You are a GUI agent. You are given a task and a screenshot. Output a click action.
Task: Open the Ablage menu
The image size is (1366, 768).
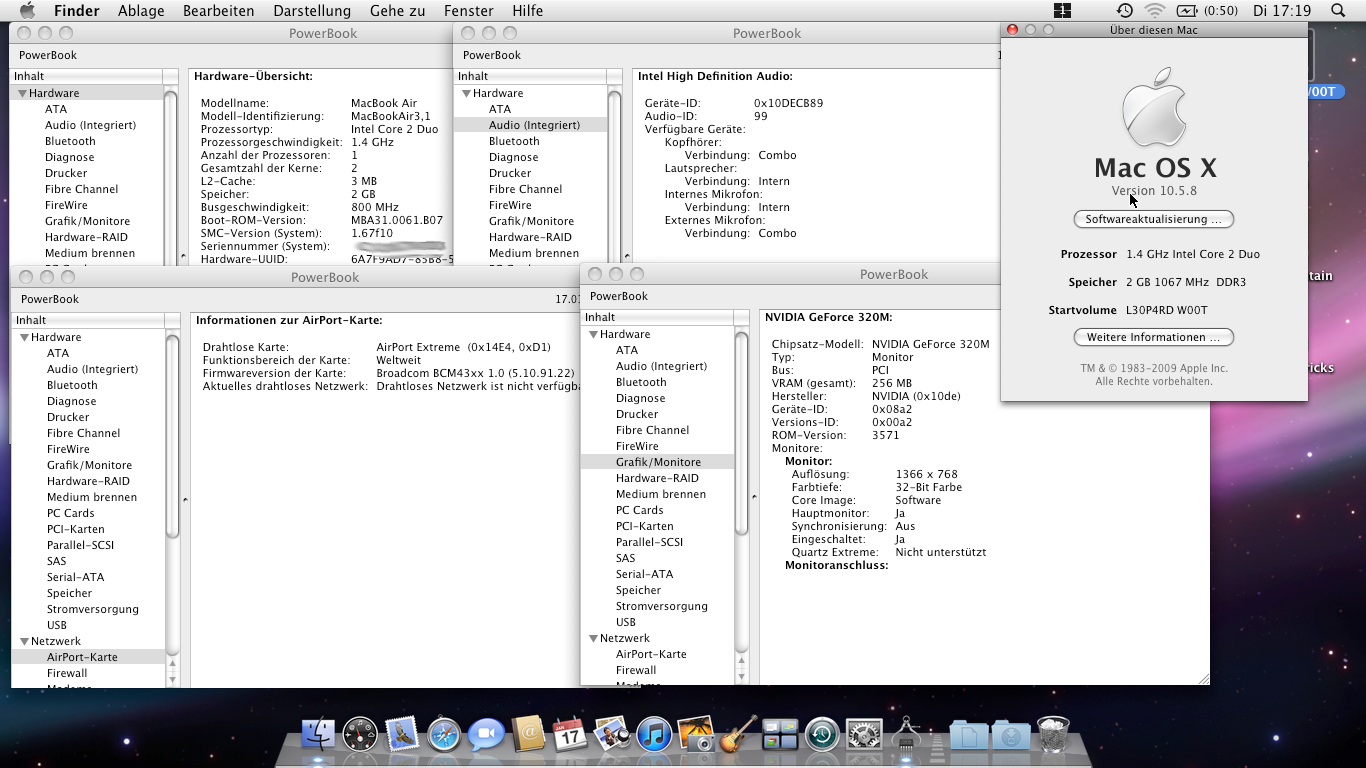pyautogui.click(x=141, y=11)
